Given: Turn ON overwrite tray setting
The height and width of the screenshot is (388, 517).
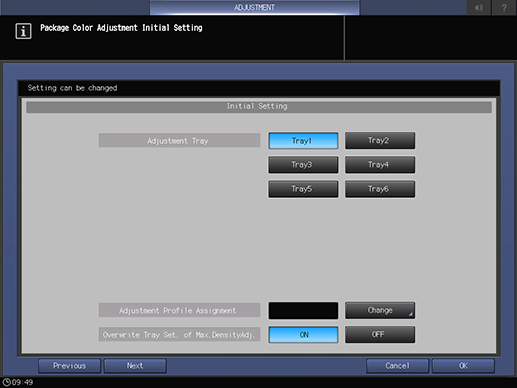Looking at the screenshot, I should coord(303,335).
